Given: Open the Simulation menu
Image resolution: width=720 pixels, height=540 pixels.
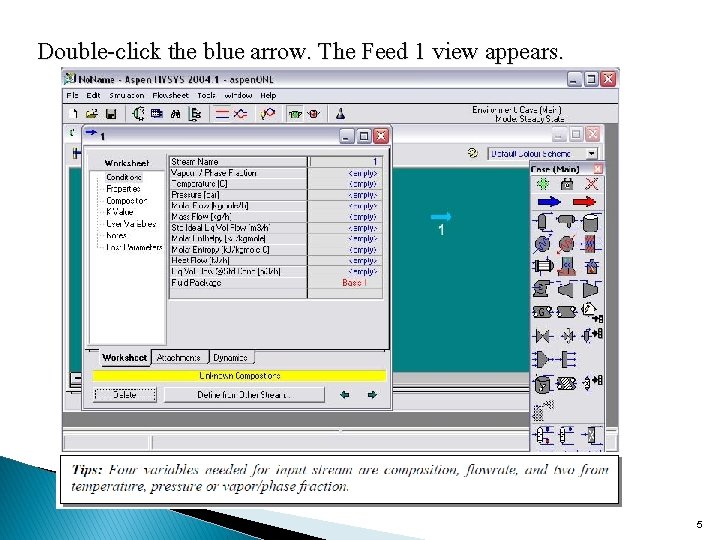Looking at the screenshot, I should (127, 96).
